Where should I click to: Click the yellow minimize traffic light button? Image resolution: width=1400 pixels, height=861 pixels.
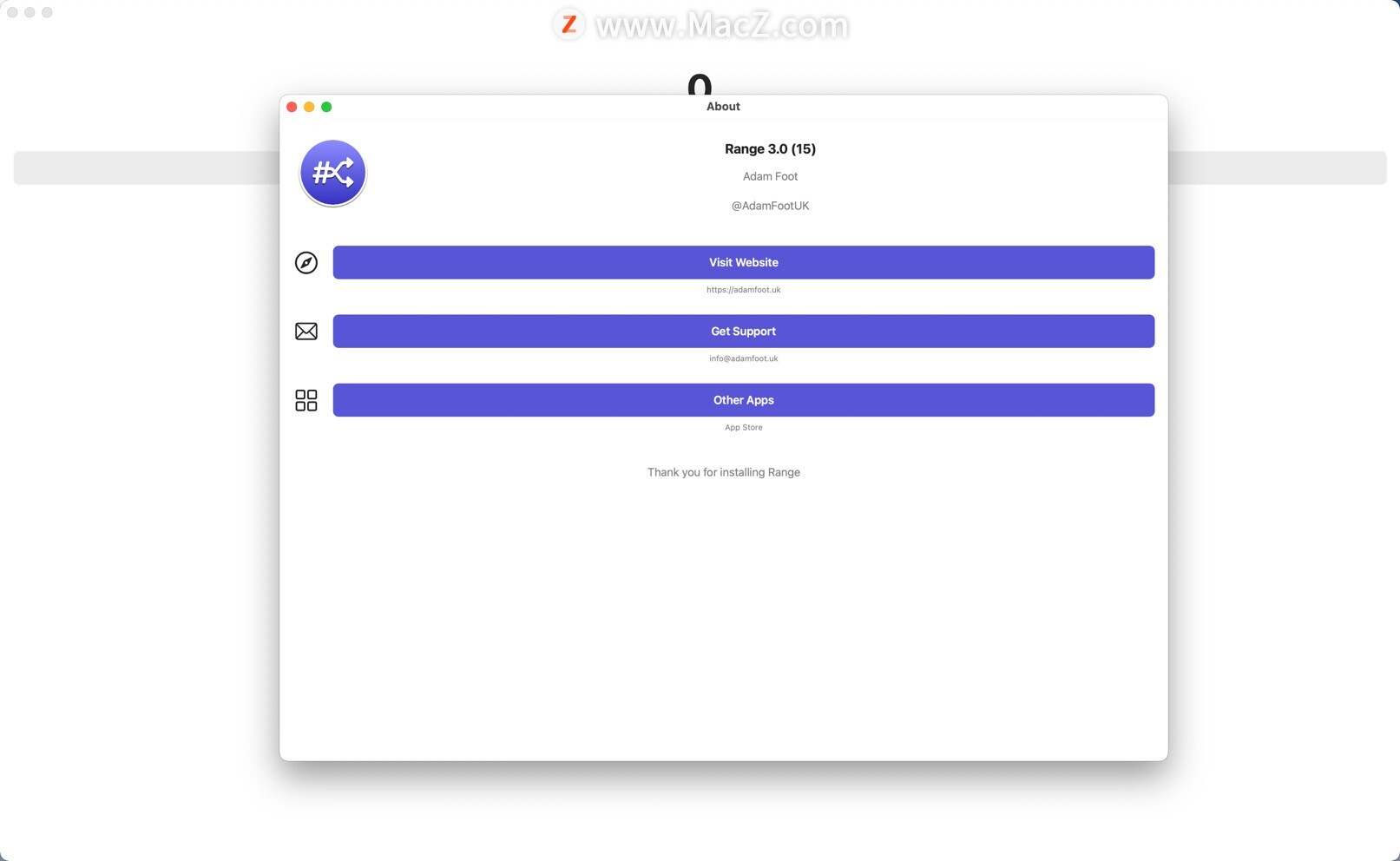309,106
